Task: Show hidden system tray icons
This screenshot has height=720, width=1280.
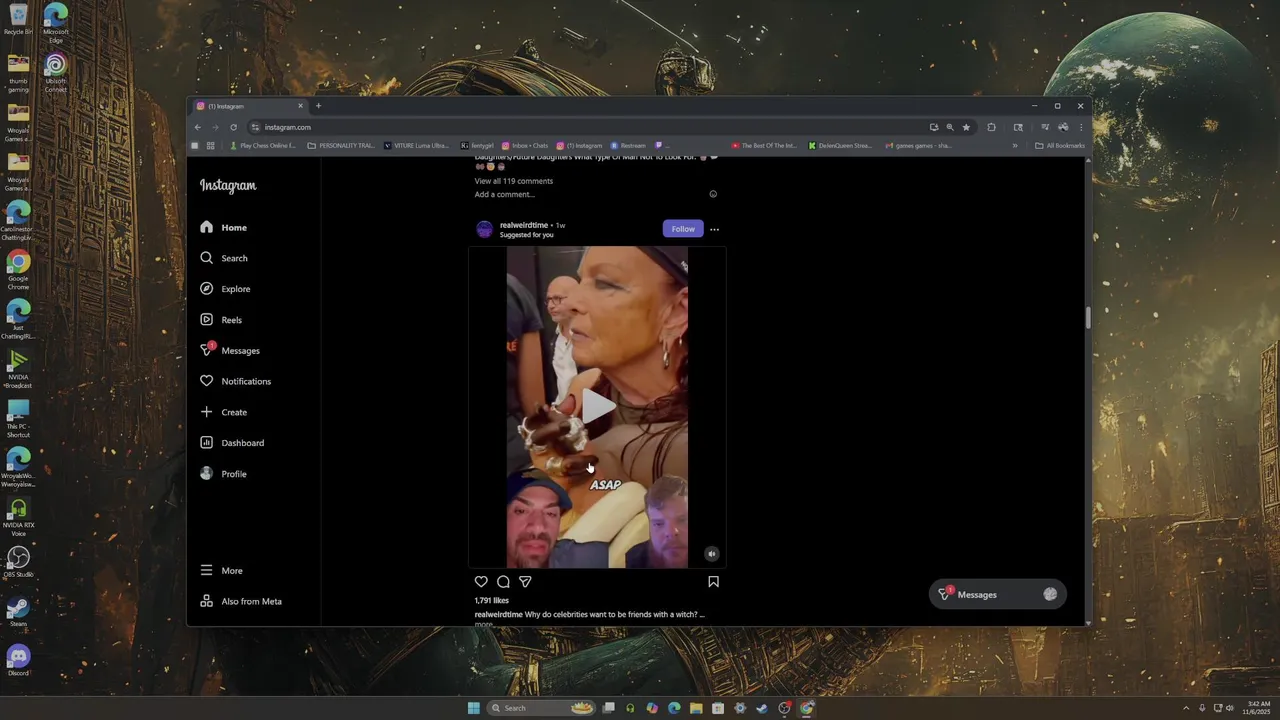Action: coord(1186,708)
